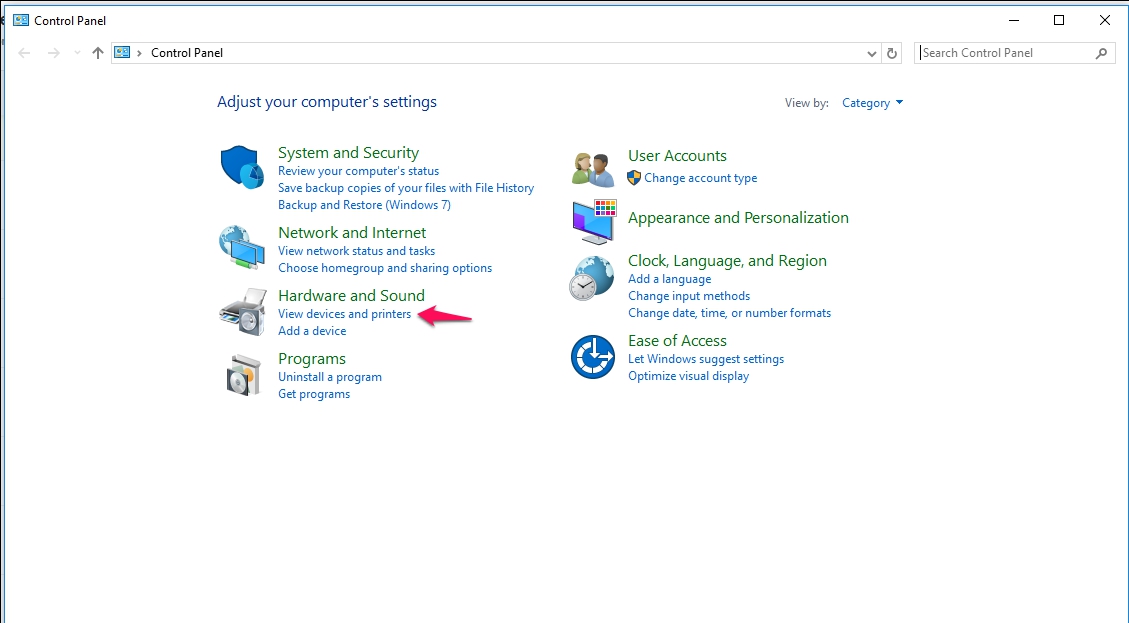
Task: Close the Control Panel window
Action: (1105, 20)
